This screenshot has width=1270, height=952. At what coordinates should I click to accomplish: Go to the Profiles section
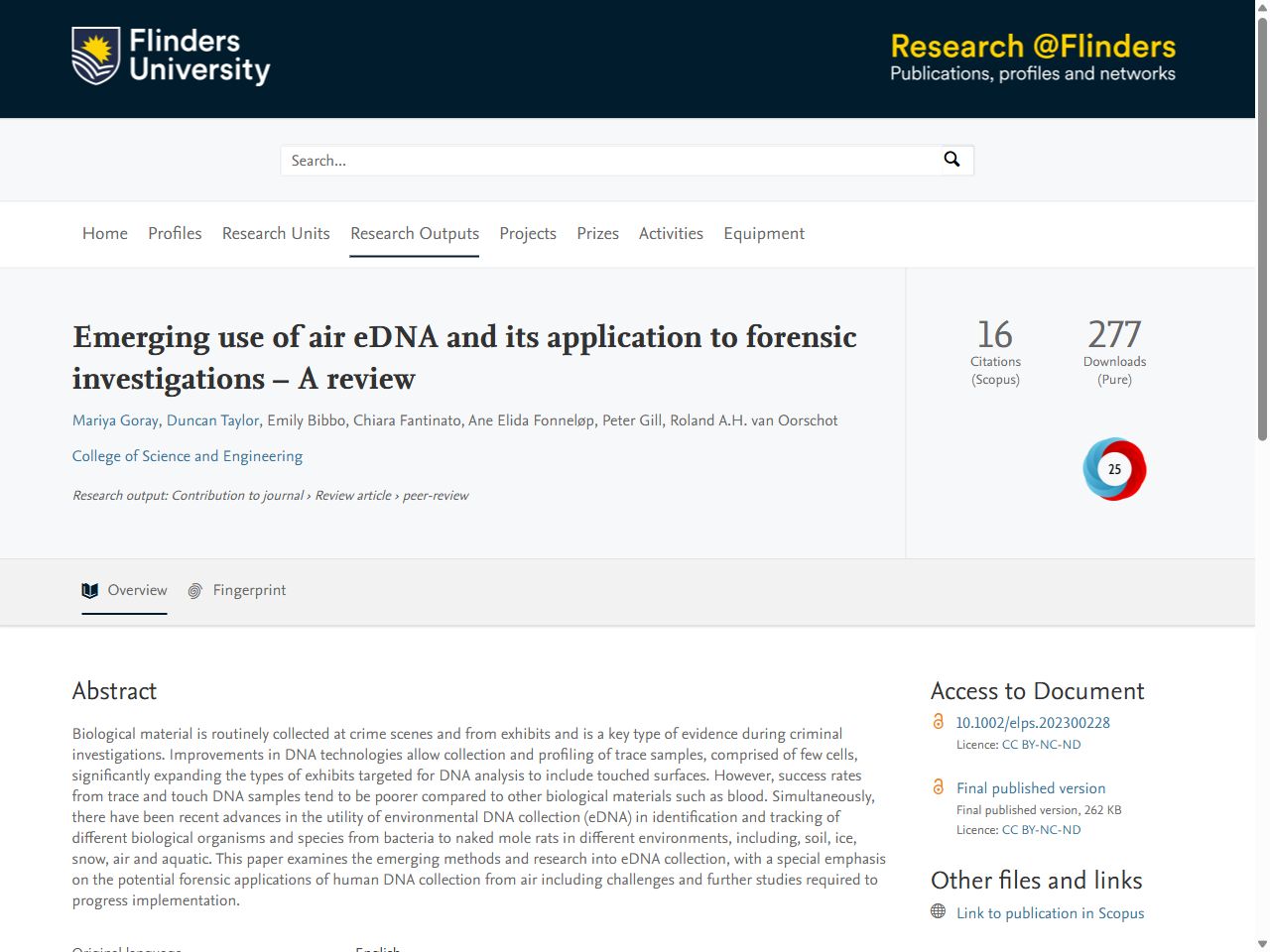(175, 234)
